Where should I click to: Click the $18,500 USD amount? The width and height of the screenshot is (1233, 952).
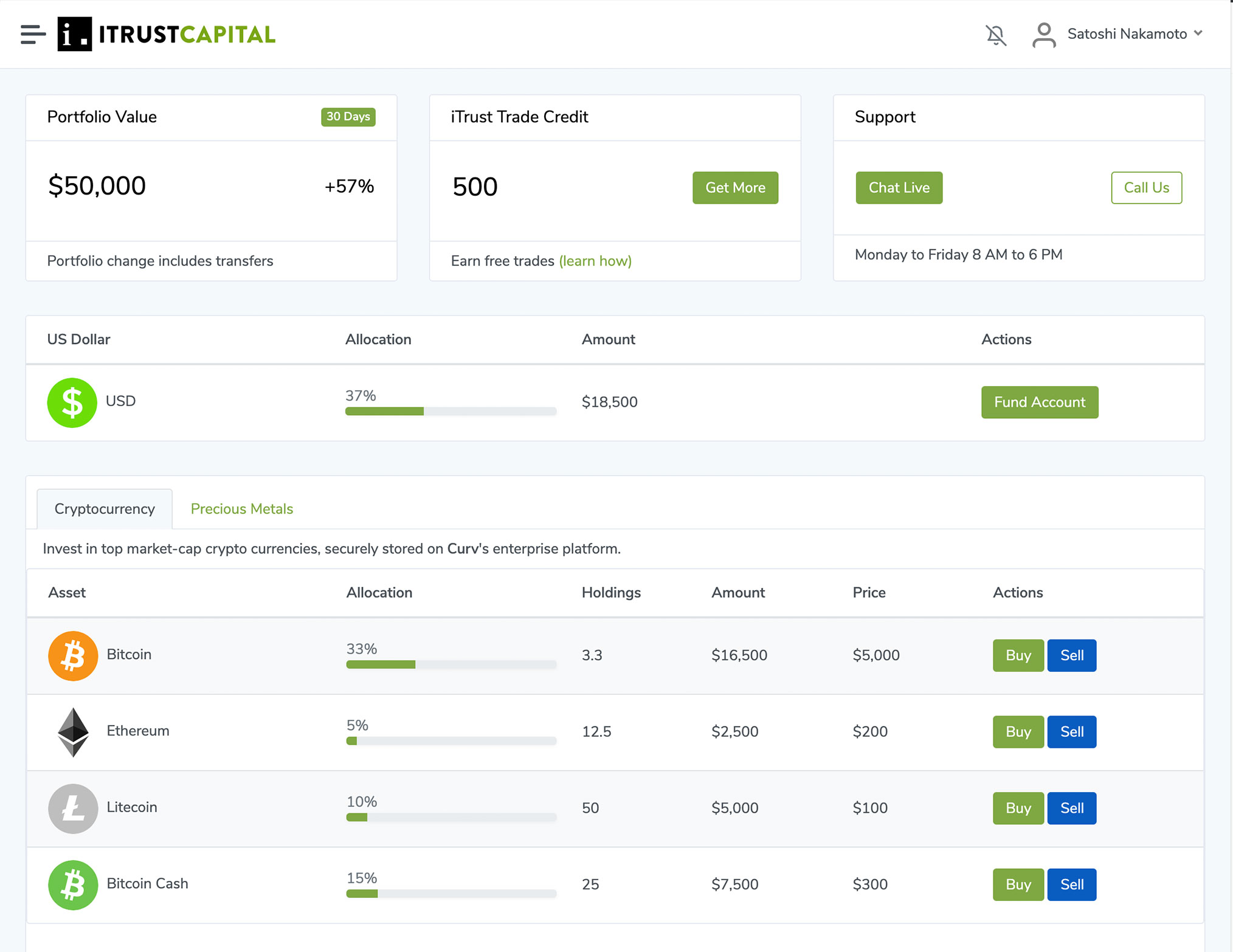pyautogui.click(x=609, y=402)
